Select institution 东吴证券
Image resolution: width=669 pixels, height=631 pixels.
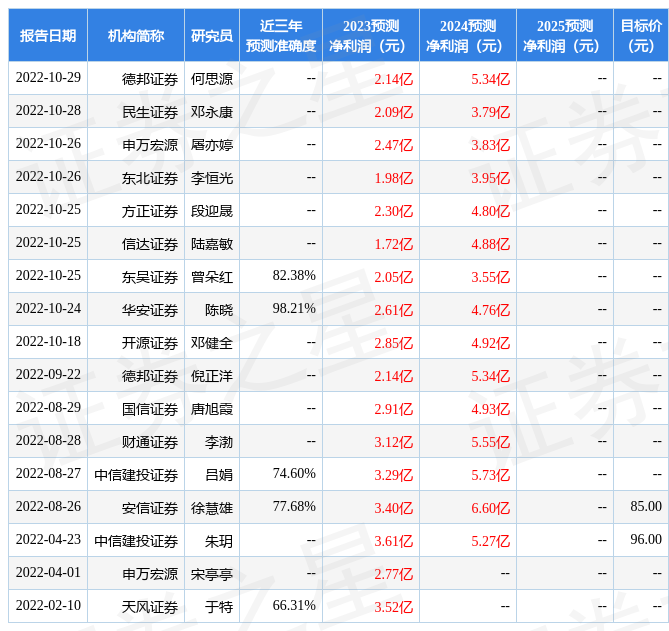click(150, 277)
